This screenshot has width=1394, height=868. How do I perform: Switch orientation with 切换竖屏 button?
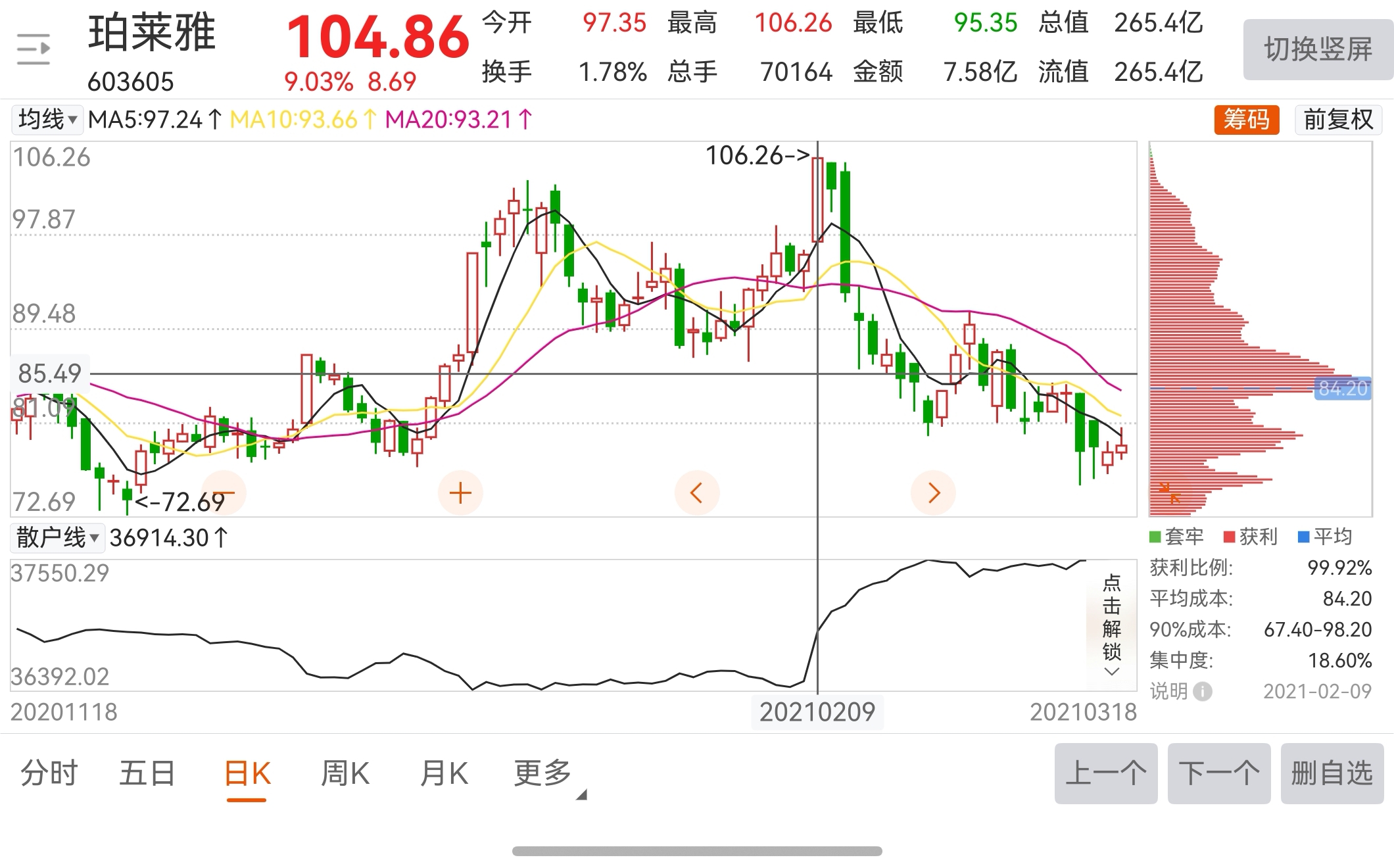click(x=1317, y=50)
